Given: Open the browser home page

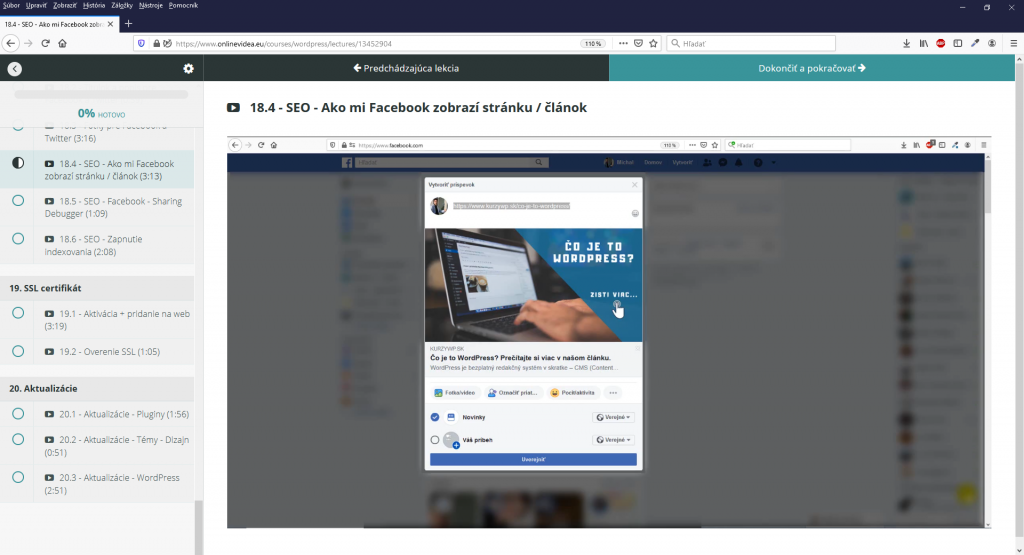Looking at the screenshot, I should pos(63,43).
